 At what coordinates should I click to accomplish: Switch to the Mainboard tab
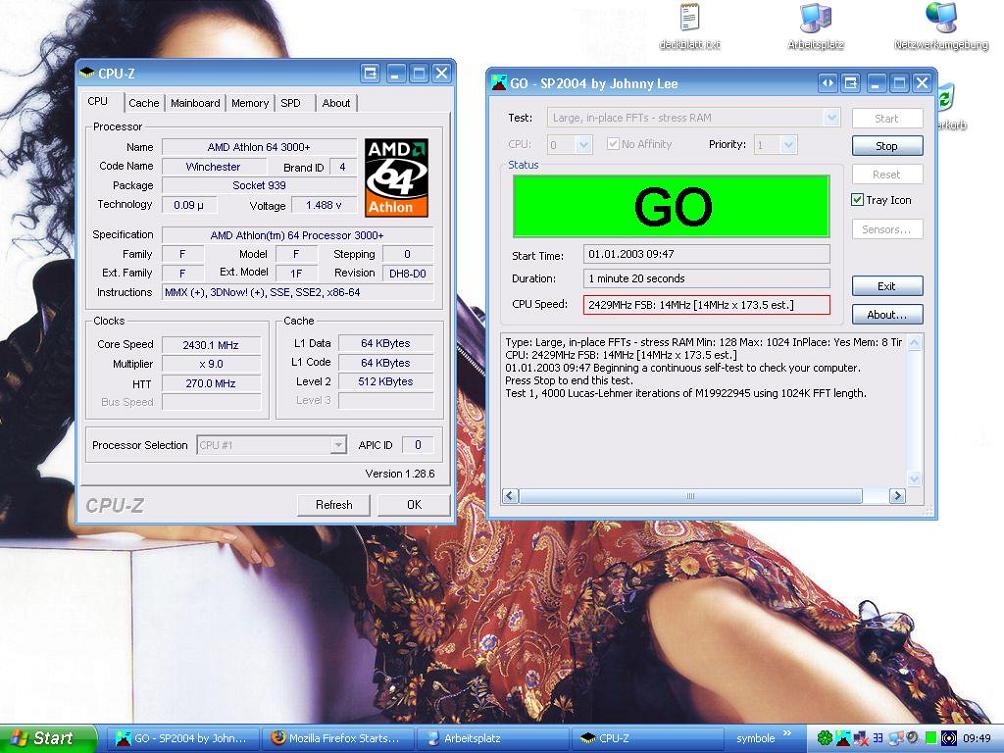[195, 103]
